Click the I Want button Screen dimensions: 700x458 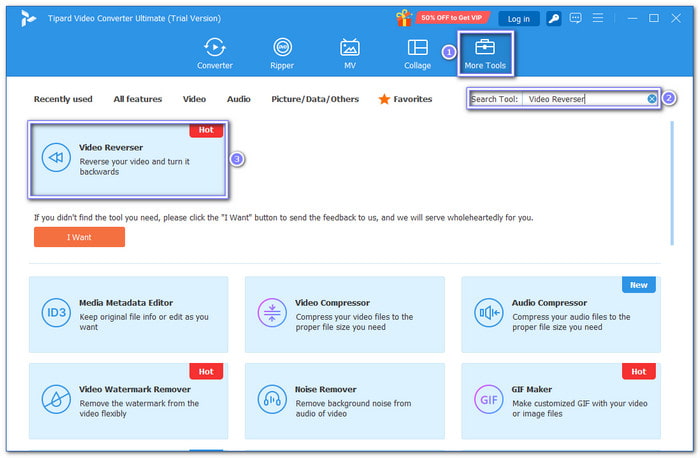(x=79, y=237)
